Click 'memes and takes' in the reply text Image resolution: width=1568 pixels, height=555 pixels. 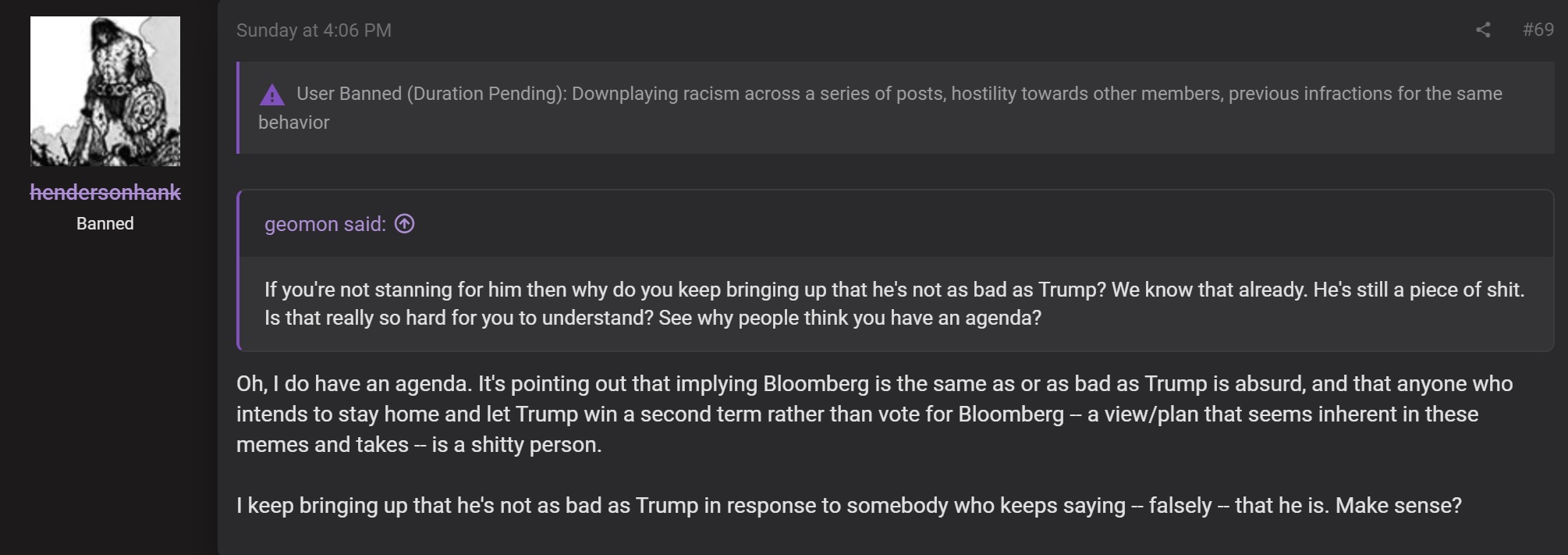(322, 445)
